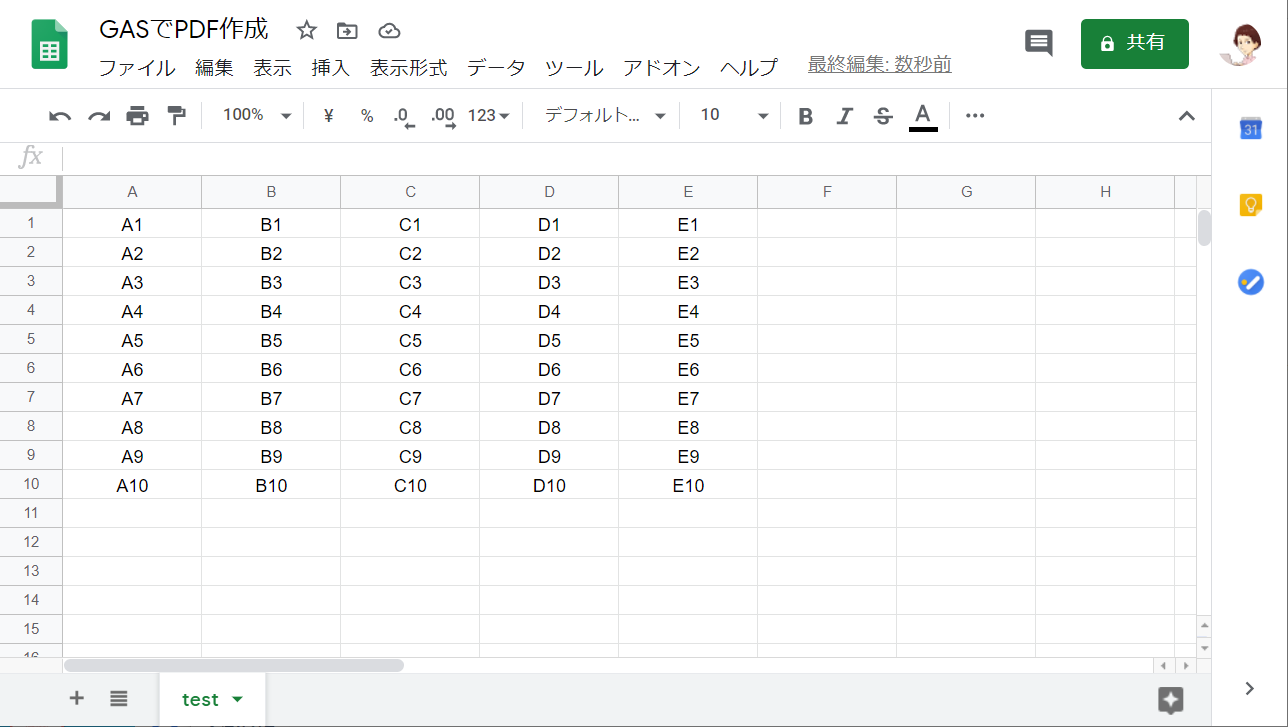Screen dimensions: 1288x727
Task: Open the 表示 menu
Action: pyautogui.click(x=272, y=67)
